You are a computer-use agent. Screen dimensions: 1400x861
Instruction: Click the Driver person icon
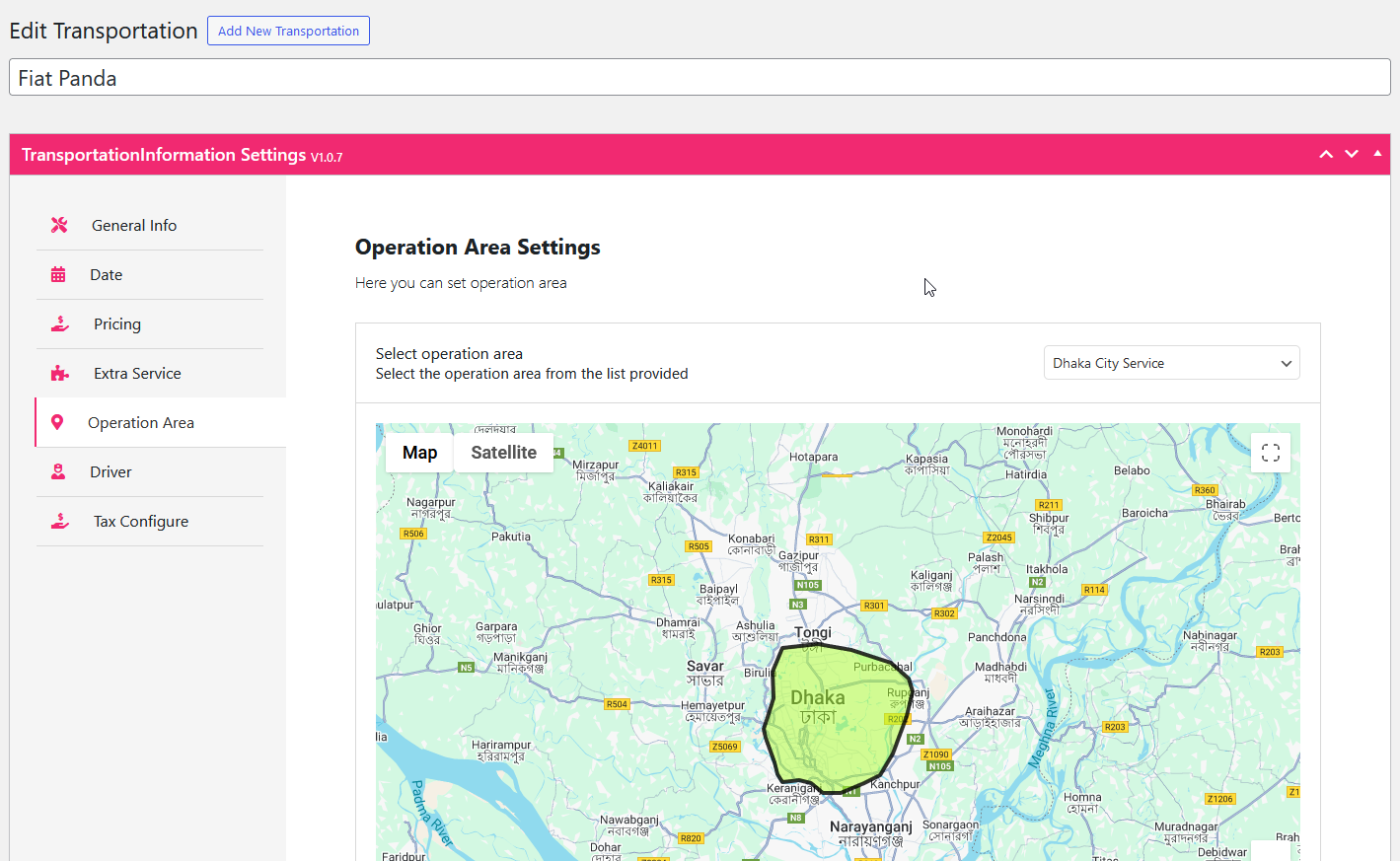(x=58, y=472)
